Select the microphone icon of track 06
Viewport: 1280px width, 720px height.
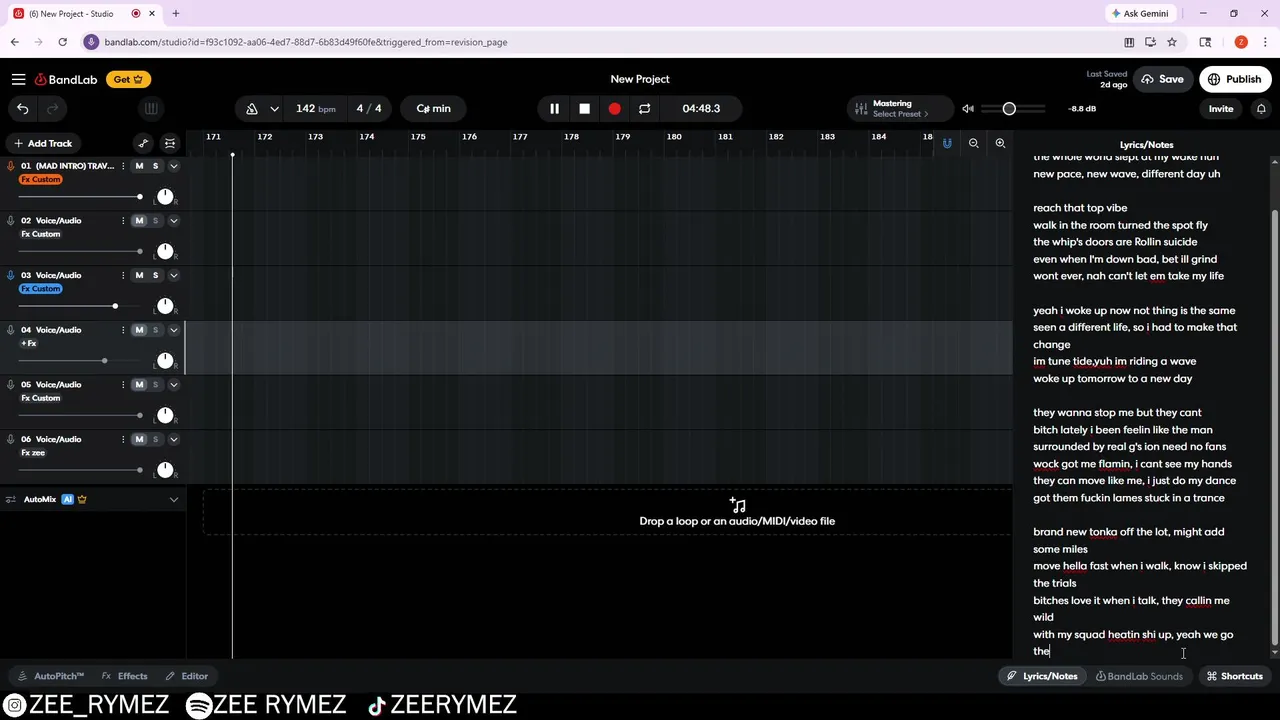[11, 439]
